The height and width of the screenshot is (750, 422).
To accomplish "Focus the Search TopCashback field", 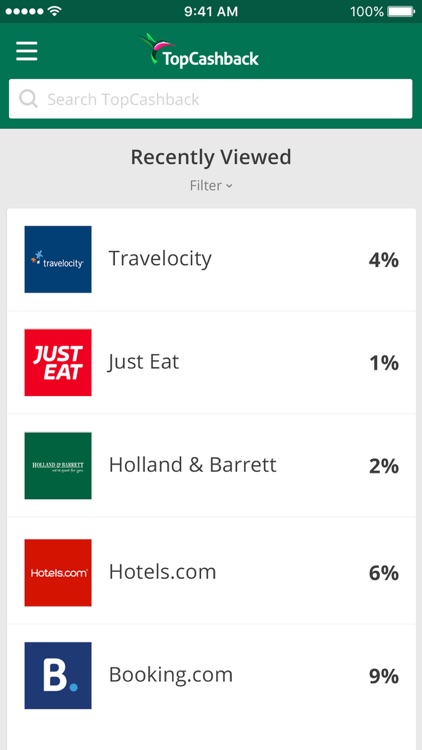I will click(x=211, y=99).
